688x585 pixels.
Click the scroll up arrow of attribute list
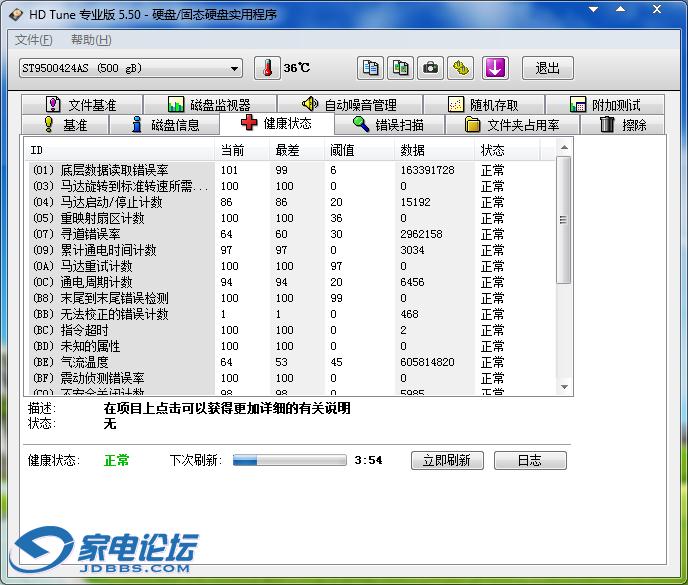point(564,148)
